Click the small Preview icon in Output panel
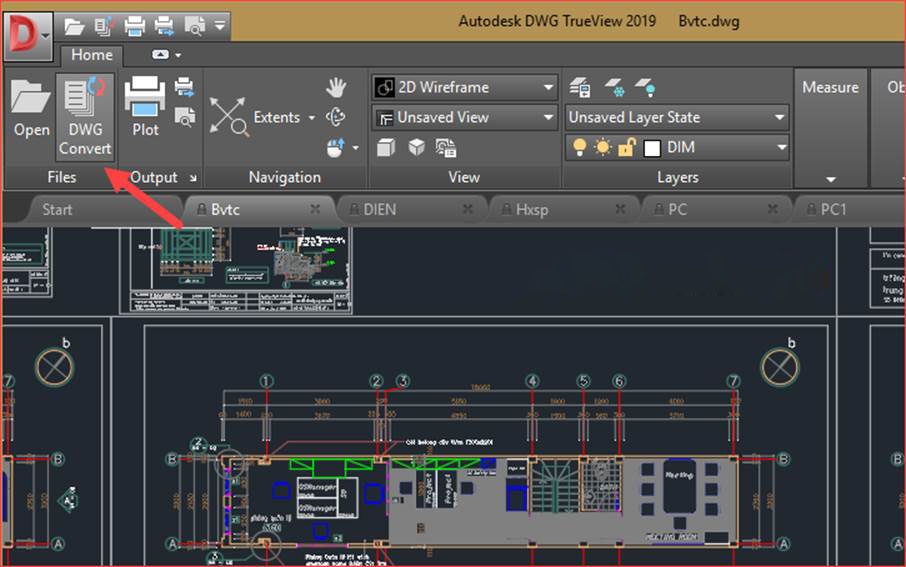This screenshot has height=567, width=906. 184,117
